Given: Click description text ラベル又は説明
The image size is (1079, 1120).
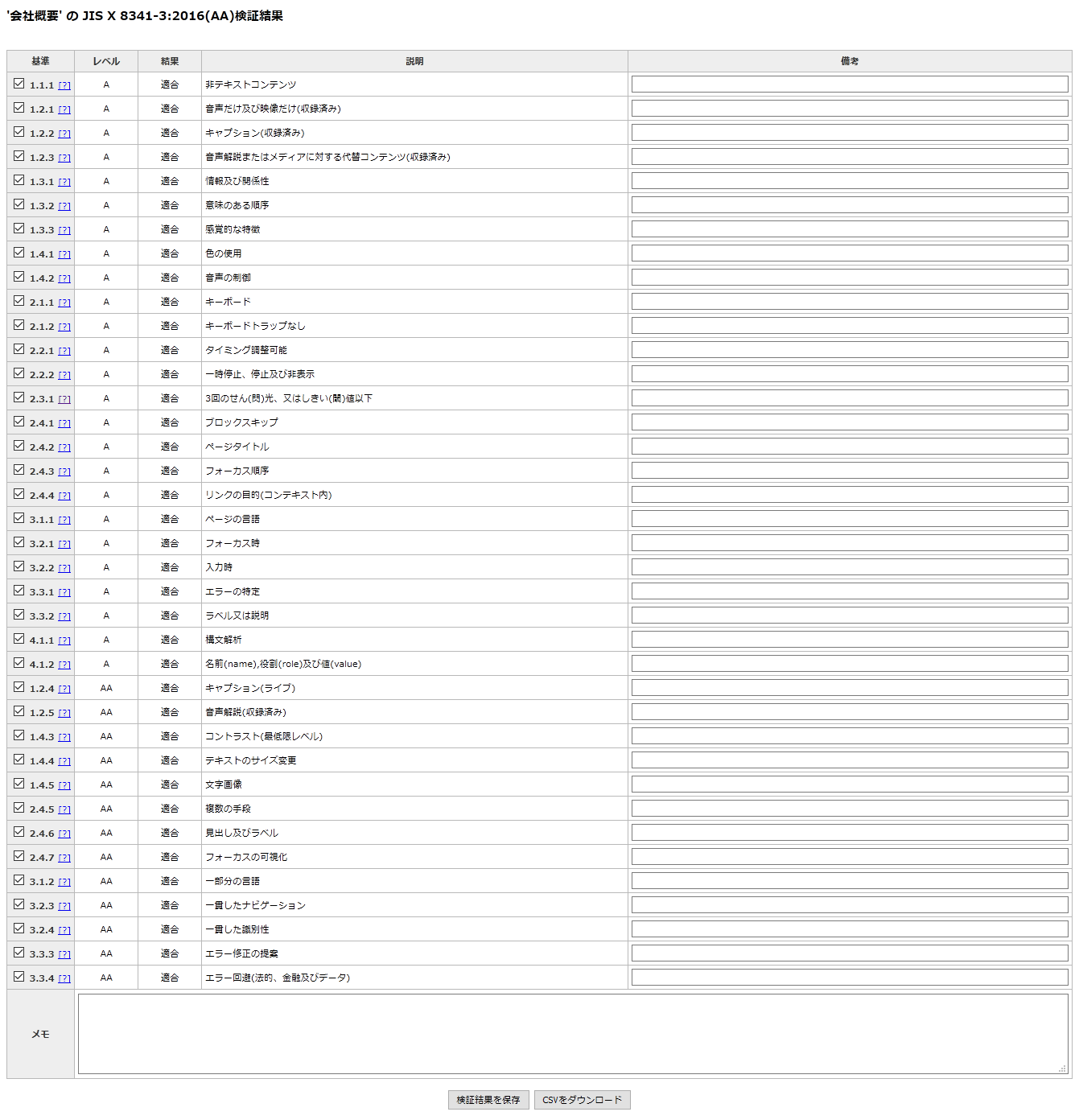Looking at the screenshot, I should click(x=237, y=616).
